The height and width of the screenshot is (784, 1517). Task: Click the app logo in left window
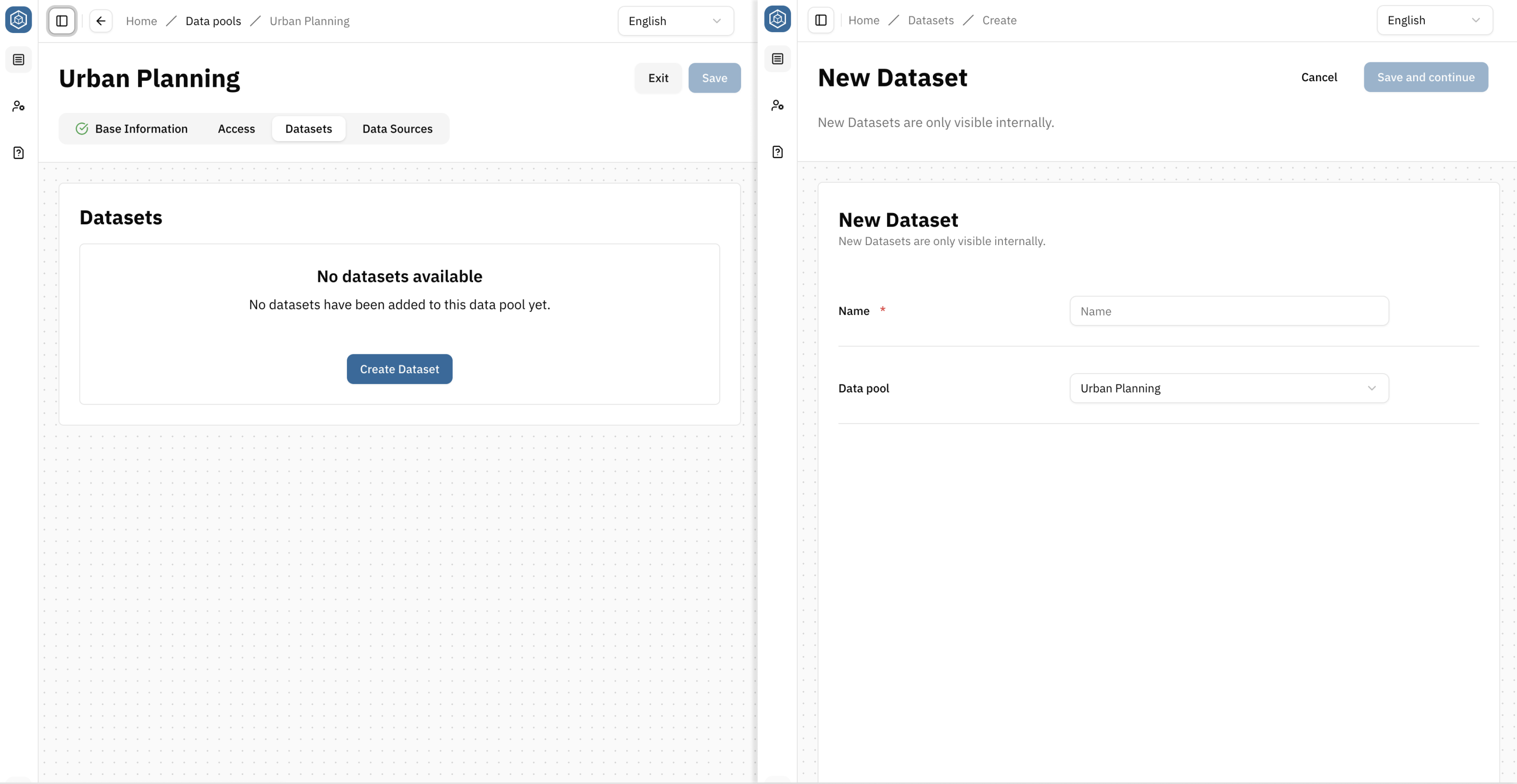coord(18,20)
